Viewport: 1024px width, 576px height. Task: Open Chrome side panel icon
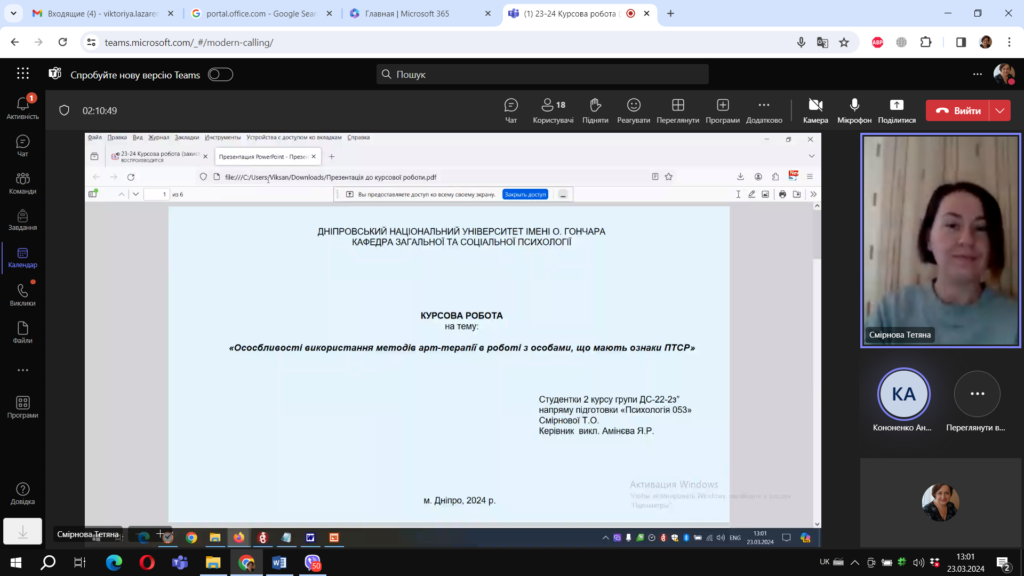click(x=961, y=42)
